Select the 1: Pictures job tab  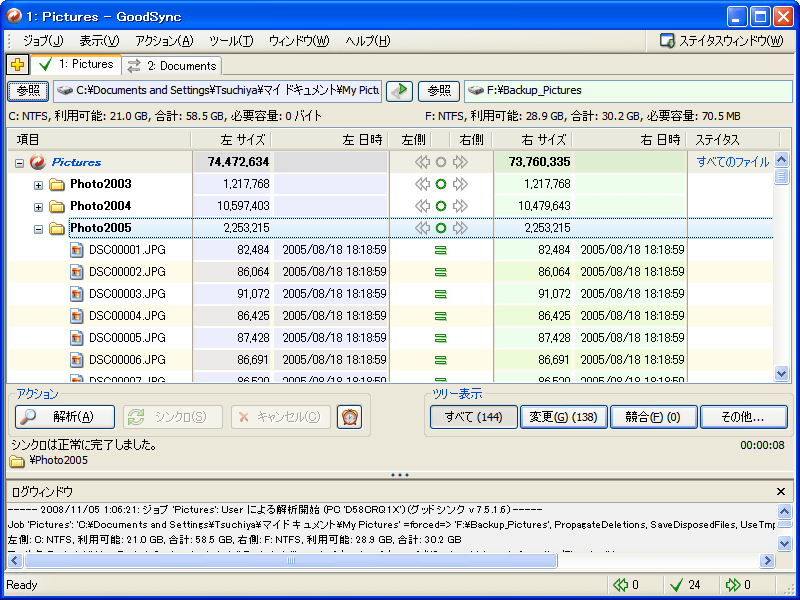[76, 64]
